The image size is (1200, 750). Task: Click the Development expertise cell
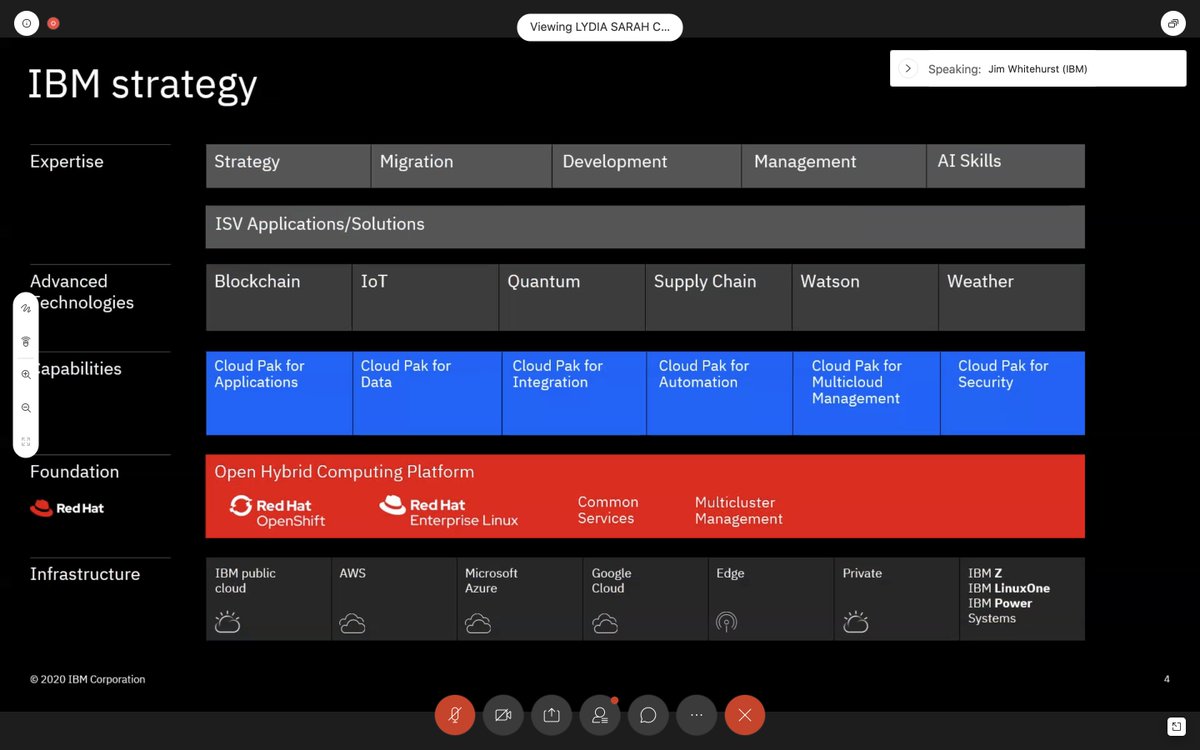click(647, 166)
